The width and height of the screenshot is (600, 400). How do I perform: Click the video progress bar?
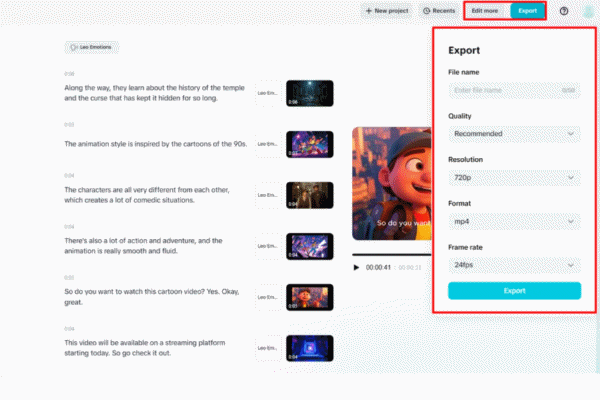pos(392,254)
